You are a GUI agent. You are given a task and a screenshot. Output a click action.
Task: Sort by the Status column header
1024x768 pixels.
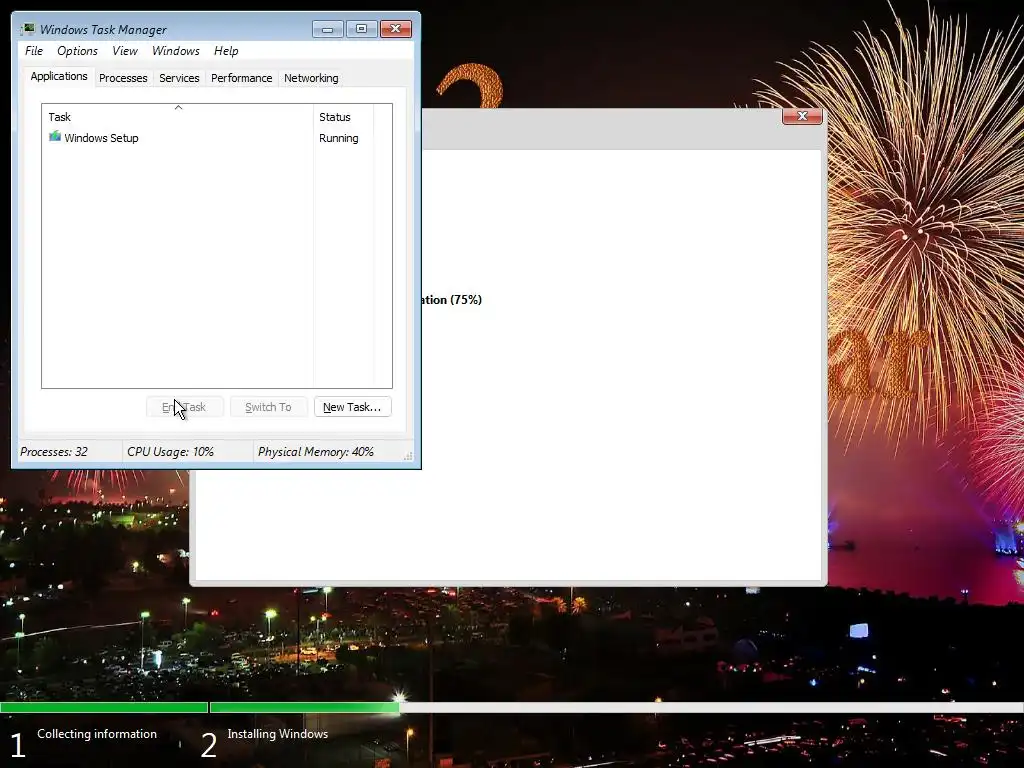[344, 117]
